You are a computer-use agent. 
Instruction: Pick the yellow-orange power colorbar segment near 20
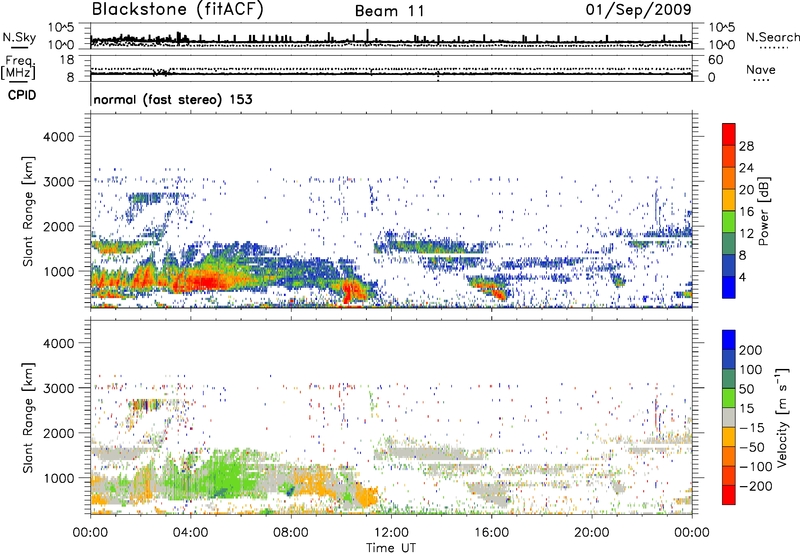point(729,199)
